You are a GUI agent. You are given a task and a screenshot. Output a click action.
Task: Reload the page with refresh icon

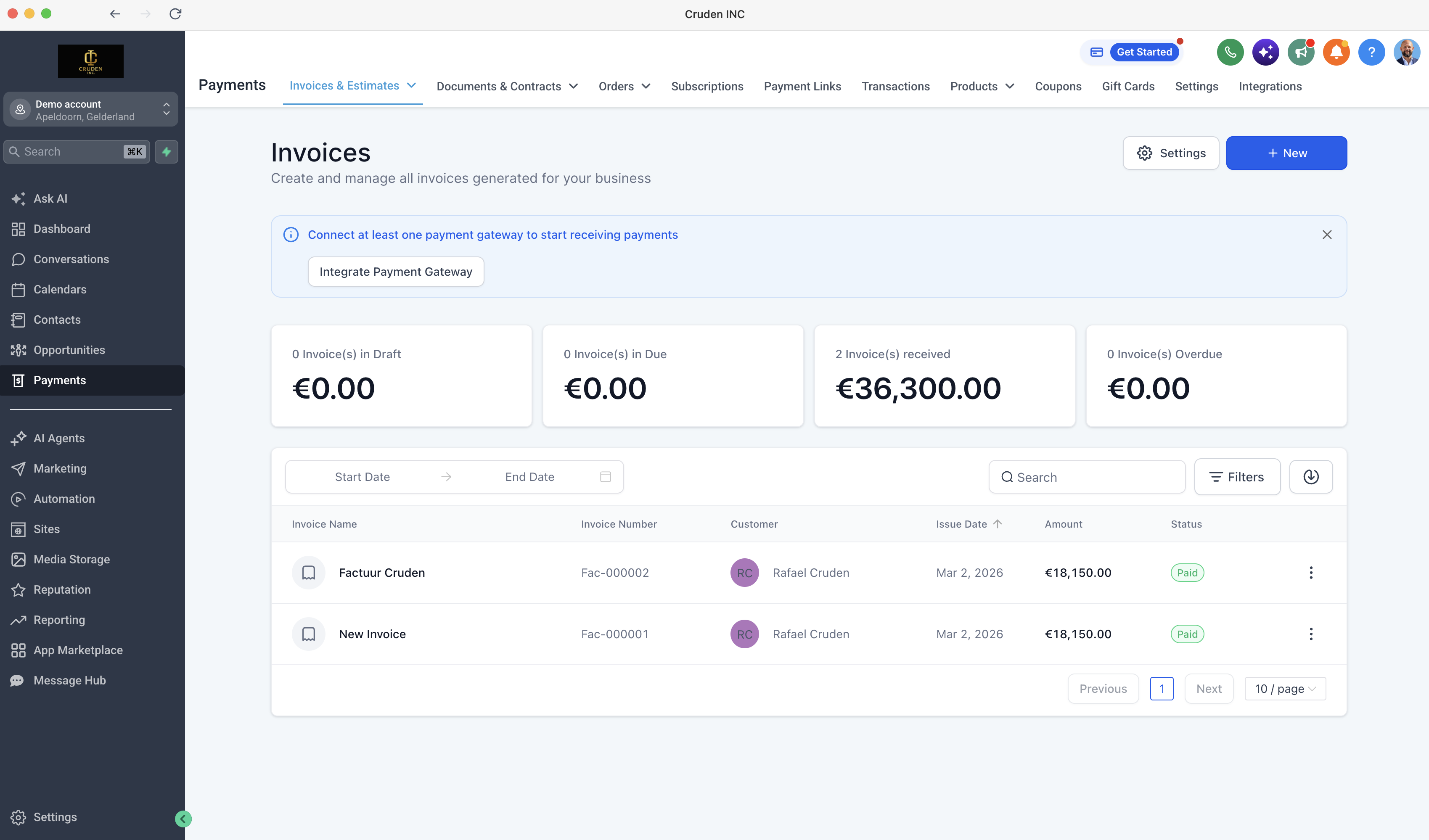[x=175, y=13]
